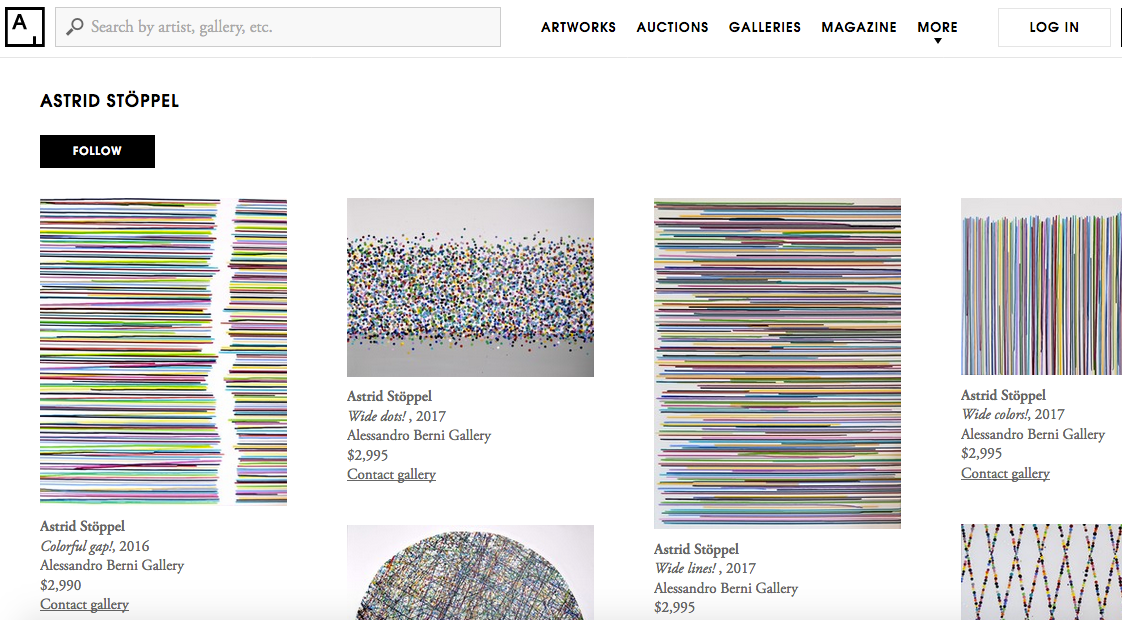Click the $2,995 price under Wide dots!
Screen dimensions: 1122x620
368,455
